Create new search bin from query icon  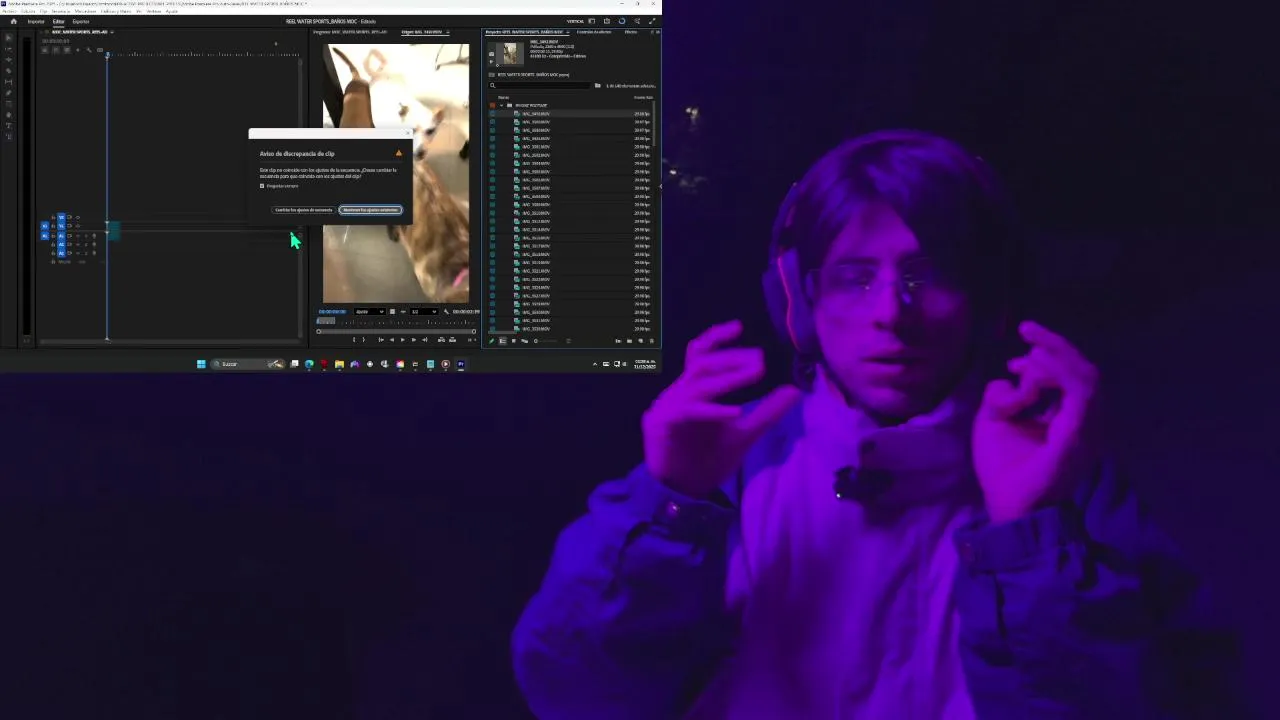(x=598, y=86)
